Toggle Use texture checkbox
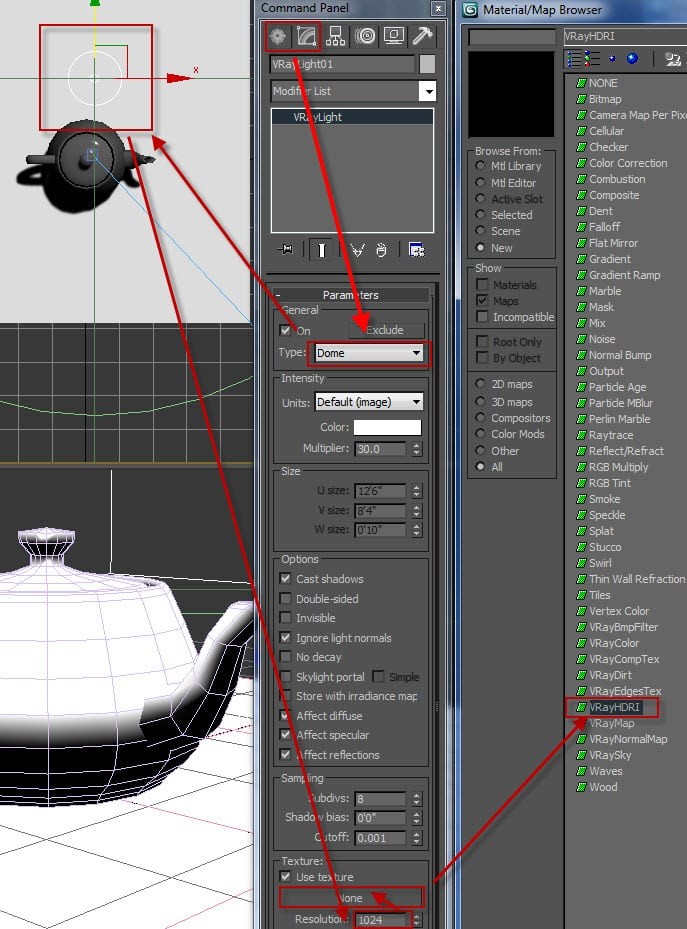Screen dimensions: 687x929 (x=285, y=876)
